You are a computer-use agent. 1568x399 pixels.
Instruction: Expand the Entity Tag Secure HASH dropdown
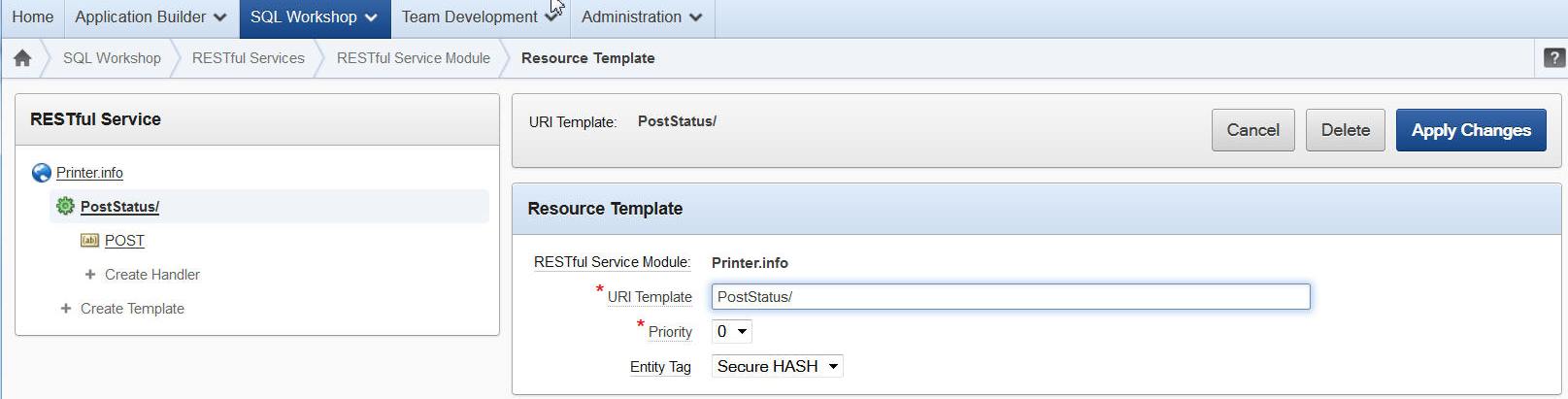point(777,367)
